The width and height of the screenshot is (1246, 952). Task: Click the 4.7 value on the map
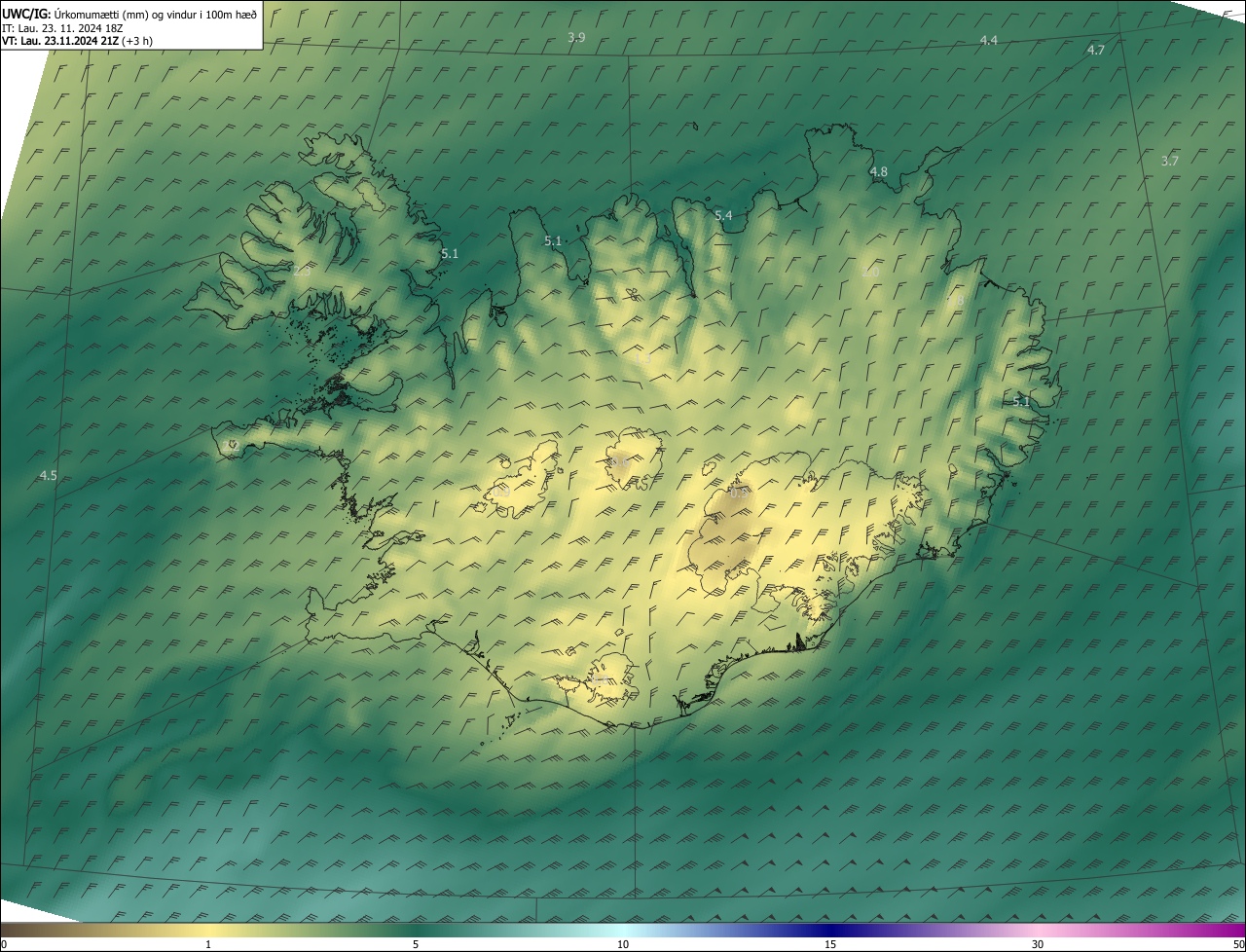[1096, 50]
